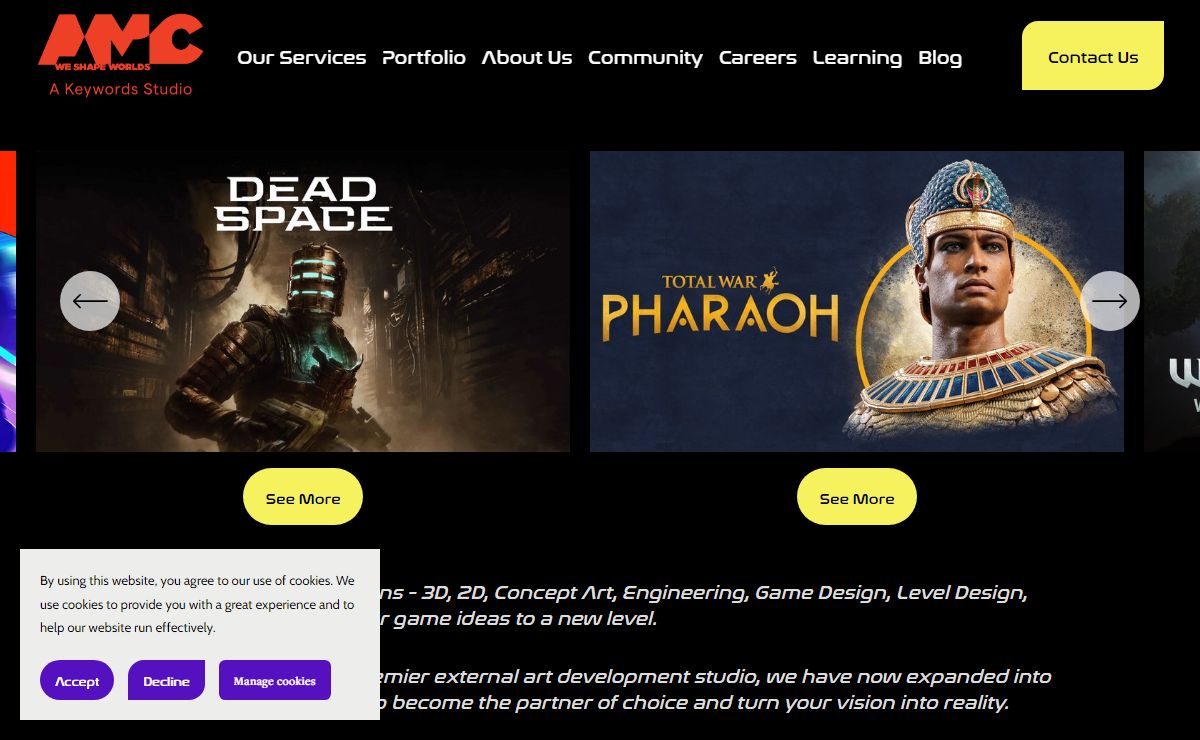Open the Dead Space project image

click(303, 301)
